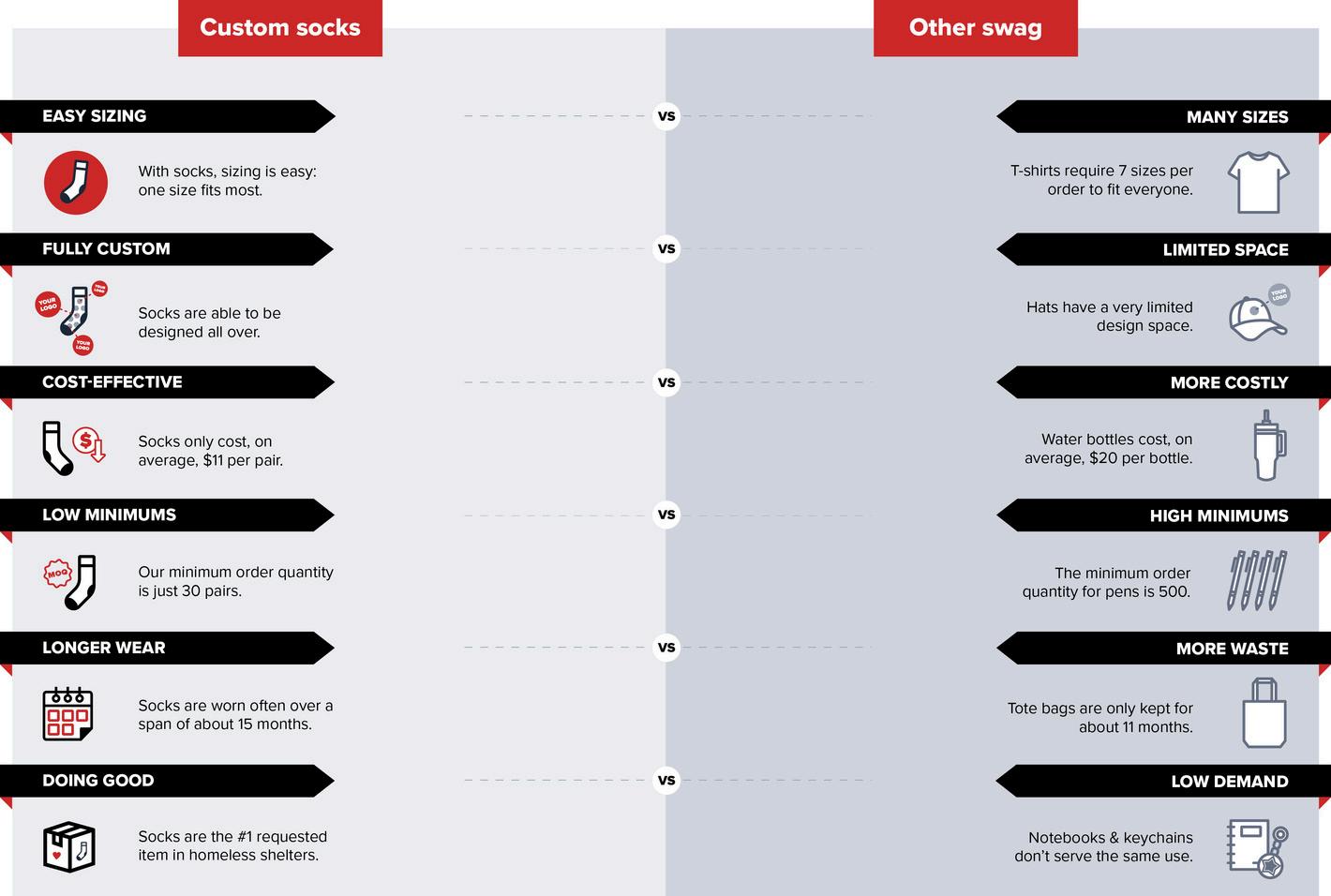The width and height of the screenshot is (1331, 896).
Task: Click the LOW DEMAND banner
Action: (x=1163, y=781)
